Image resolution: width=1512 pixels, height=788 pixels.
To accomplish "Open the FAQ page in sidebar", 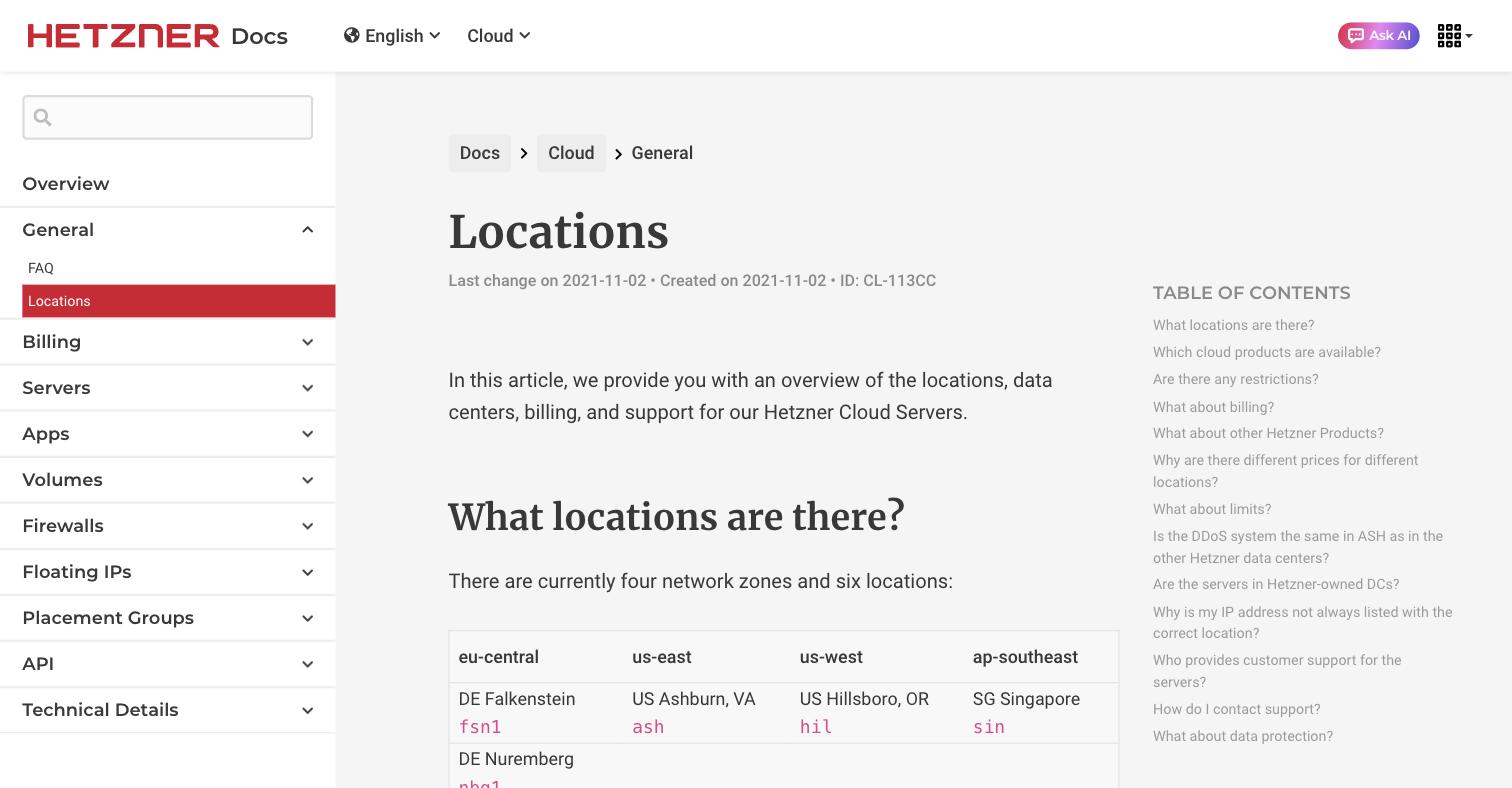I will coord(41,268).
